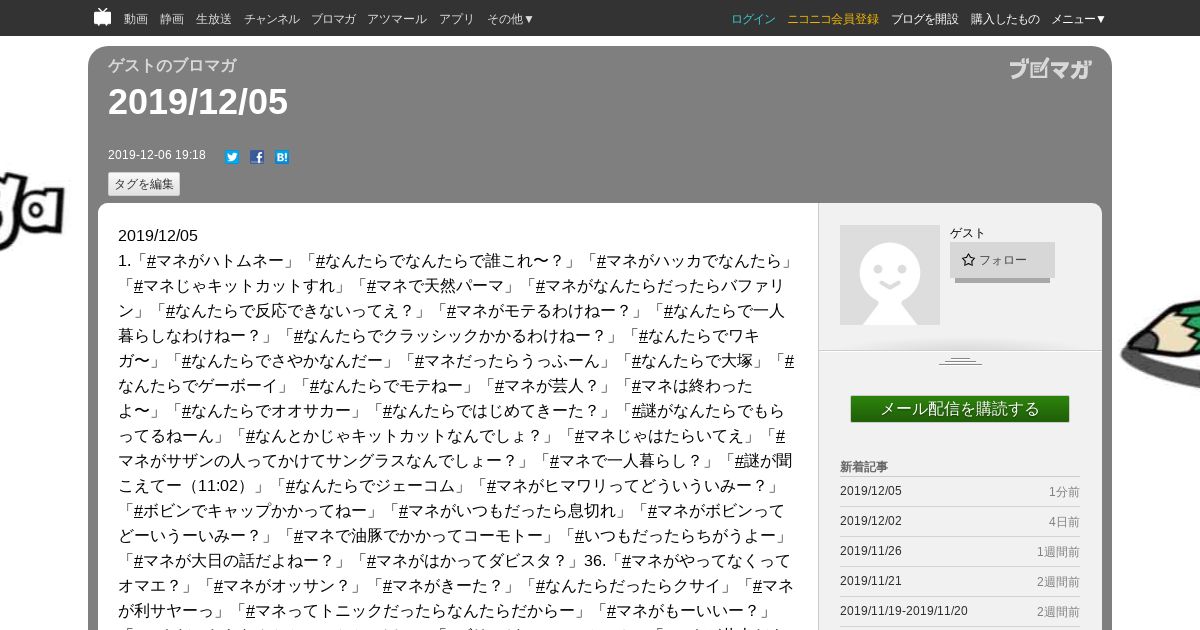Open recent article 2019/11/19-2019/11/20

coord(904,611)
